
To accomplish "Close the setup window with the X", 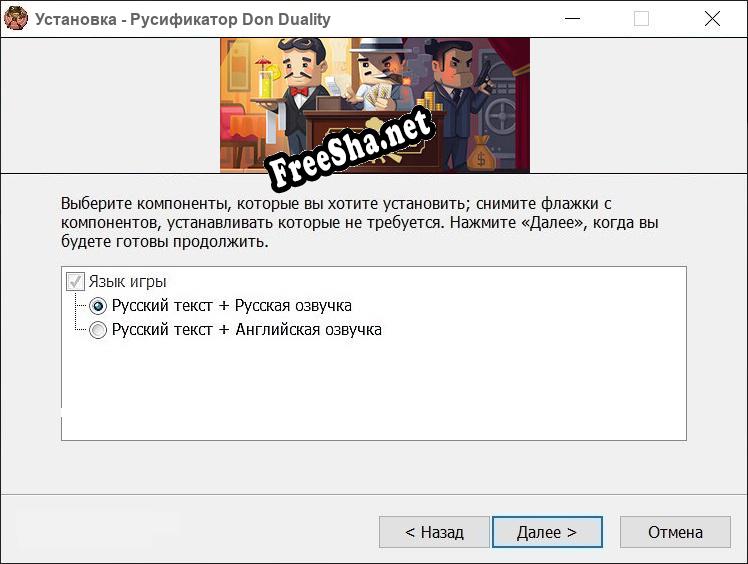I will [x=712, y=19].
